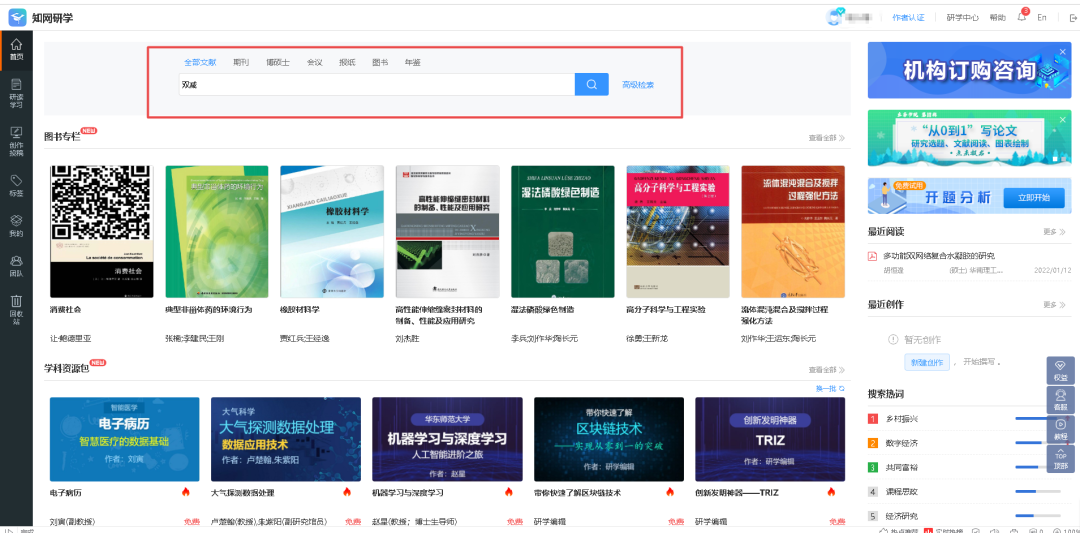Click the blue search magnifier button
This screenshot has height=533, width=1080.
coord(592,85)
